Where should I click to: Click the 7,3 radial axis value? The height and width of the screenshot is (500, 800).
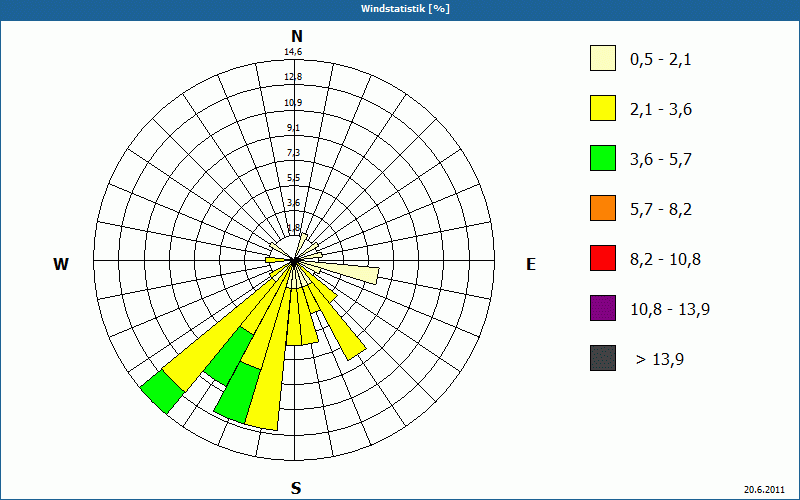coord(293,153)
